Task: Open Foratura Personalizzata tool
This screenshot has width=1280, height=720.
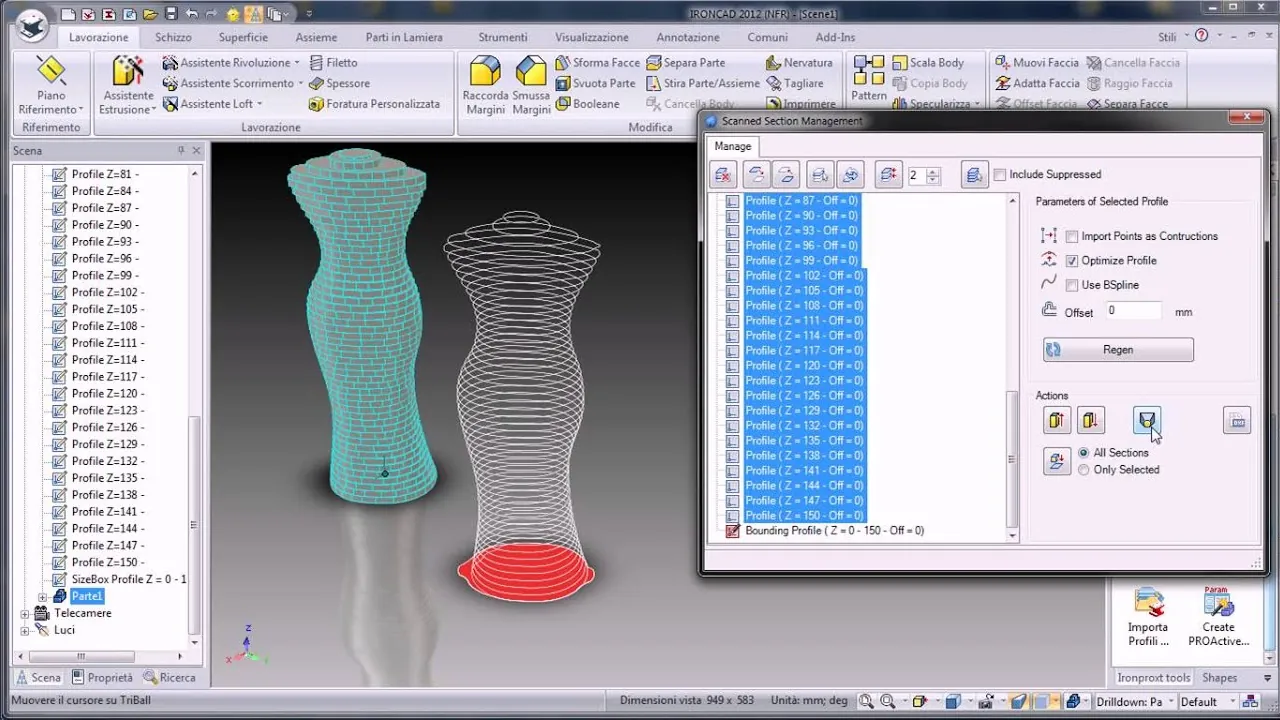Action: (374, 104)
